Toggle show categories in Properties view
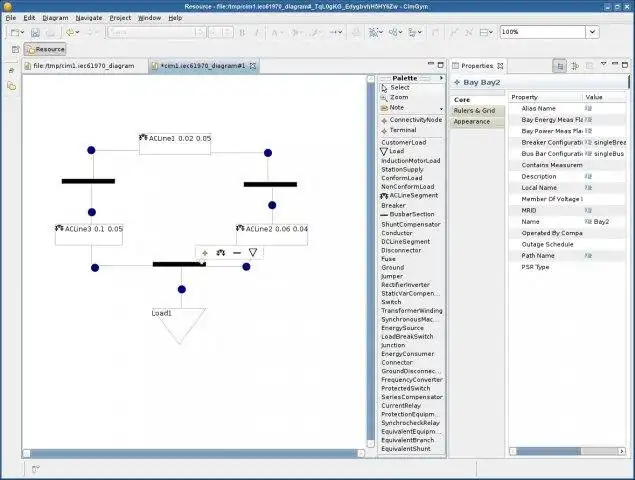This screenshot has height=480, width=635. click(560, 66)
